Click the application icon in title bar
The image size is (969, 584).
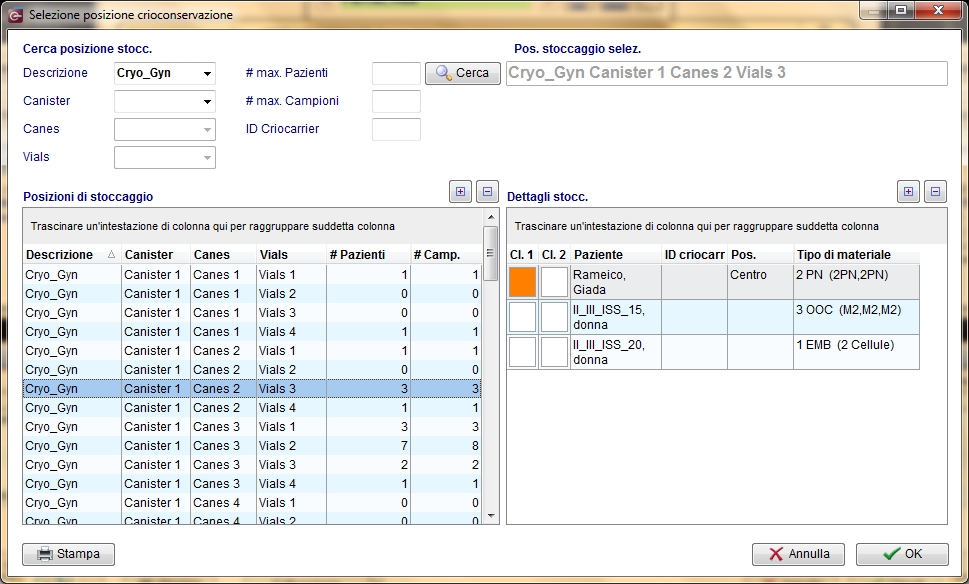(x=16, y=15)
